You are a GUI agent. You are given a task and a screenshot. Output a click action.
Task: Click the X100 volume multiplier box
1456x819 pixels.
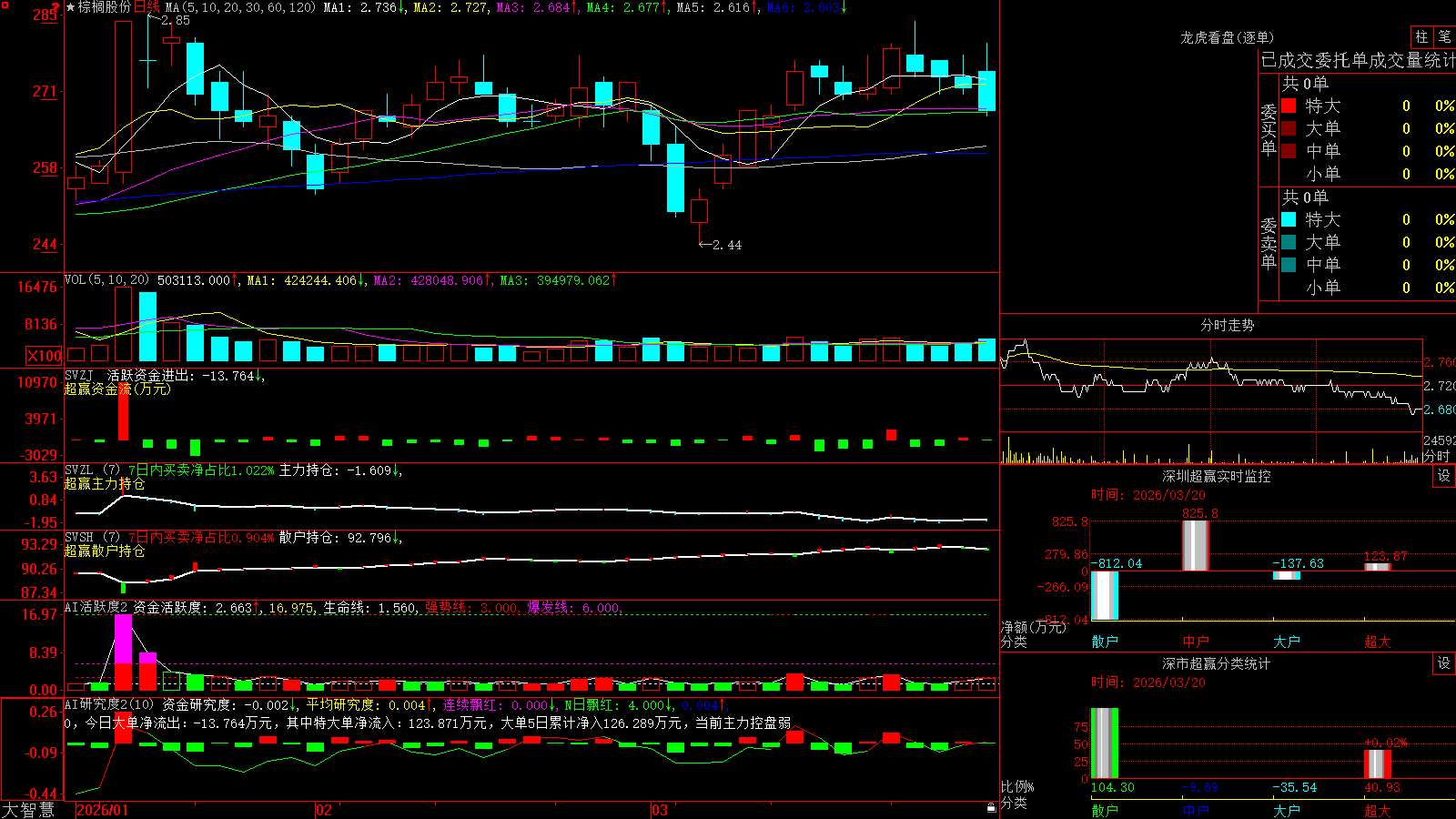[44, 356]
